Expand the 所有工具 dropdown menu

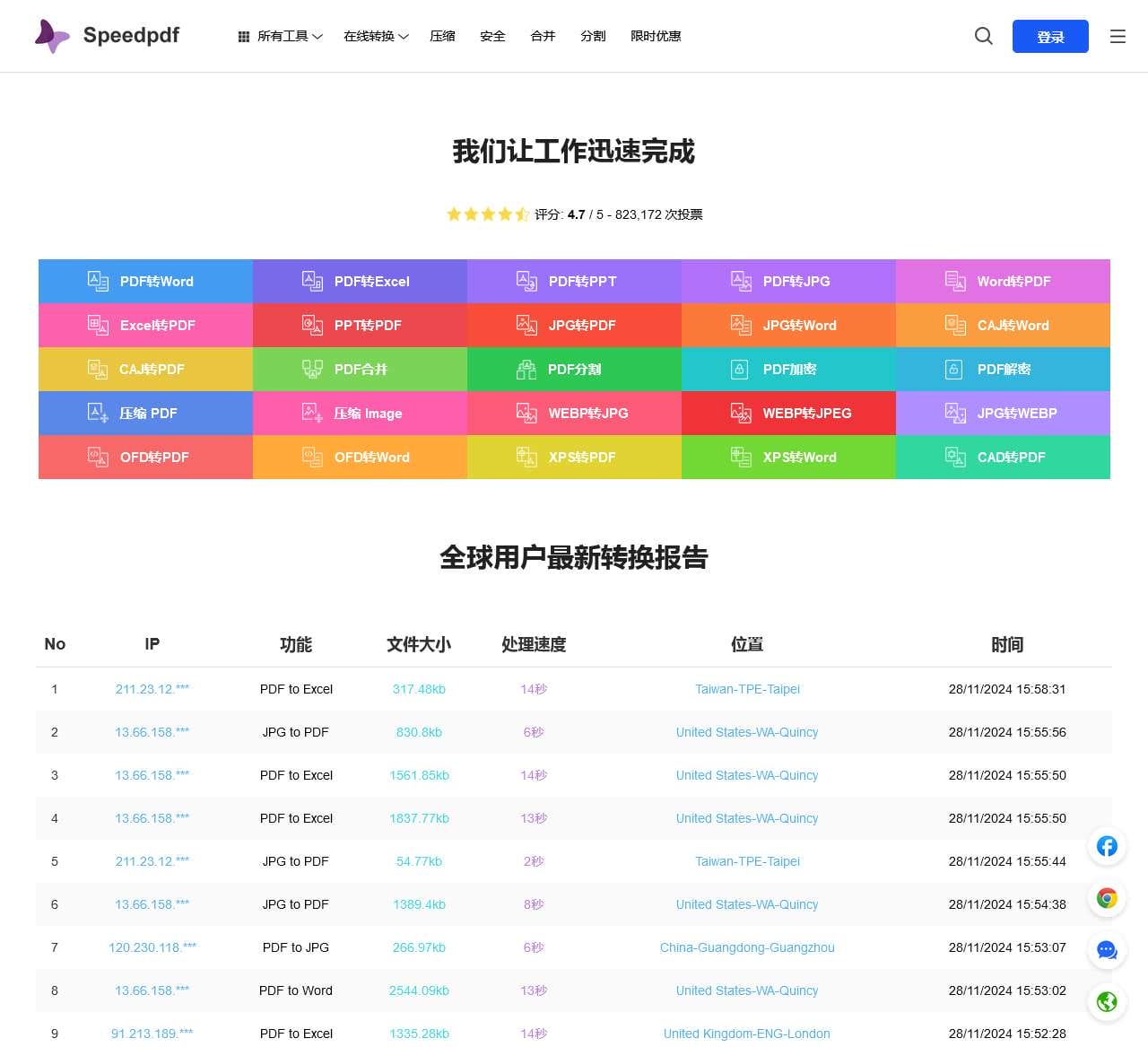tap(280, 36)
